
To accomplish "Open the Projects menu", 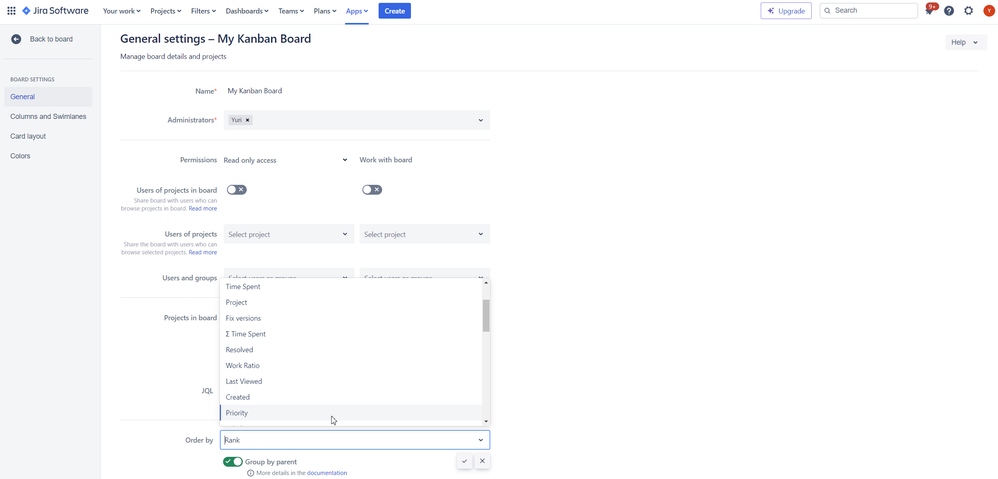I will 165,11.
